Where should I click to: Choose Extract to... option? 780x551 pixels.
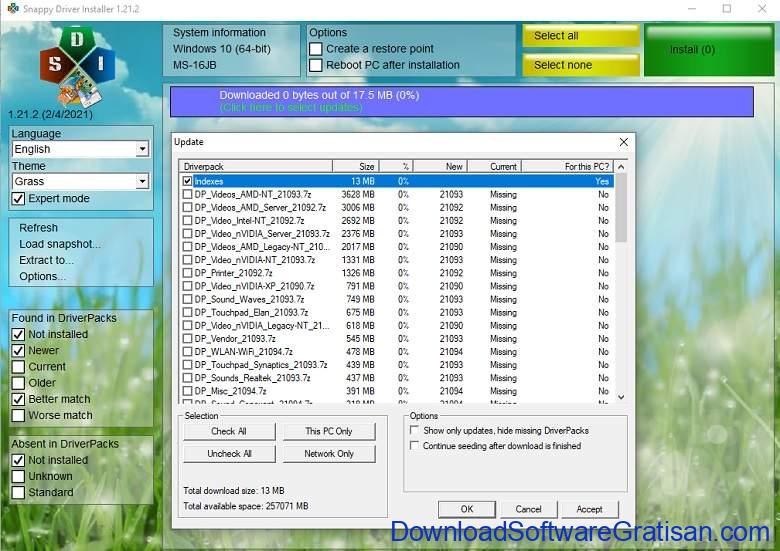coord(46,260)
